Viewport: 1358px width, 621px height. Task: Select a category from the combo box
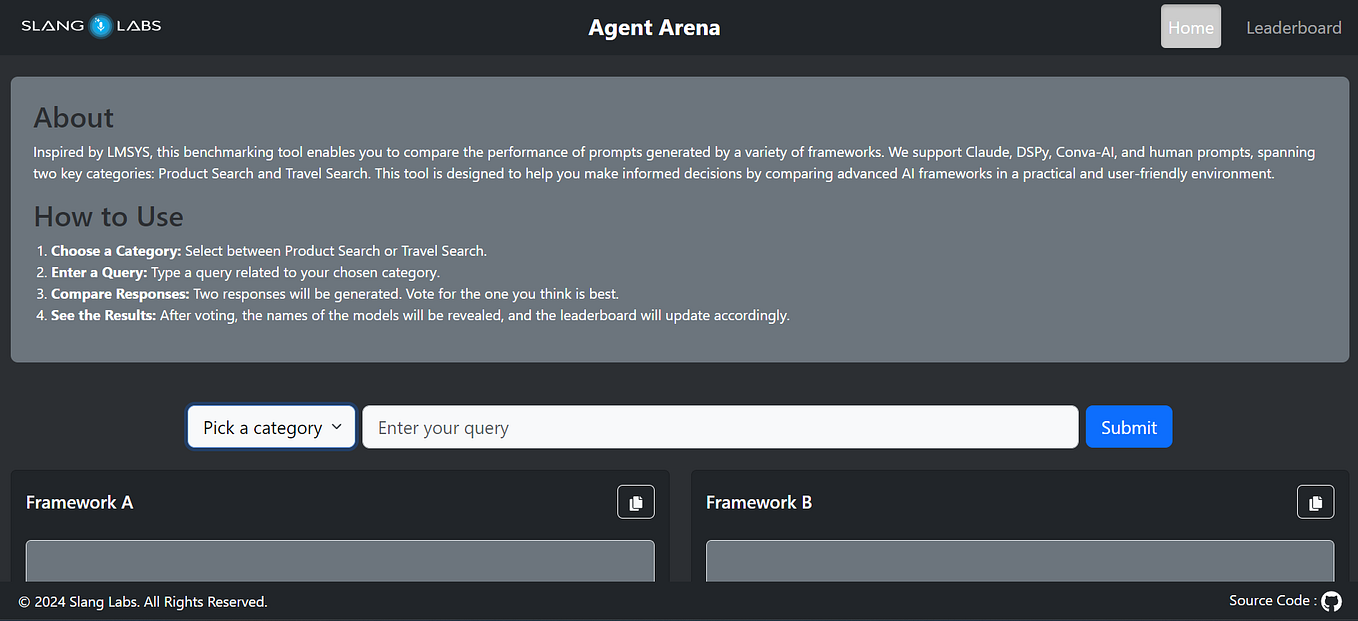(x=270, y=426)
